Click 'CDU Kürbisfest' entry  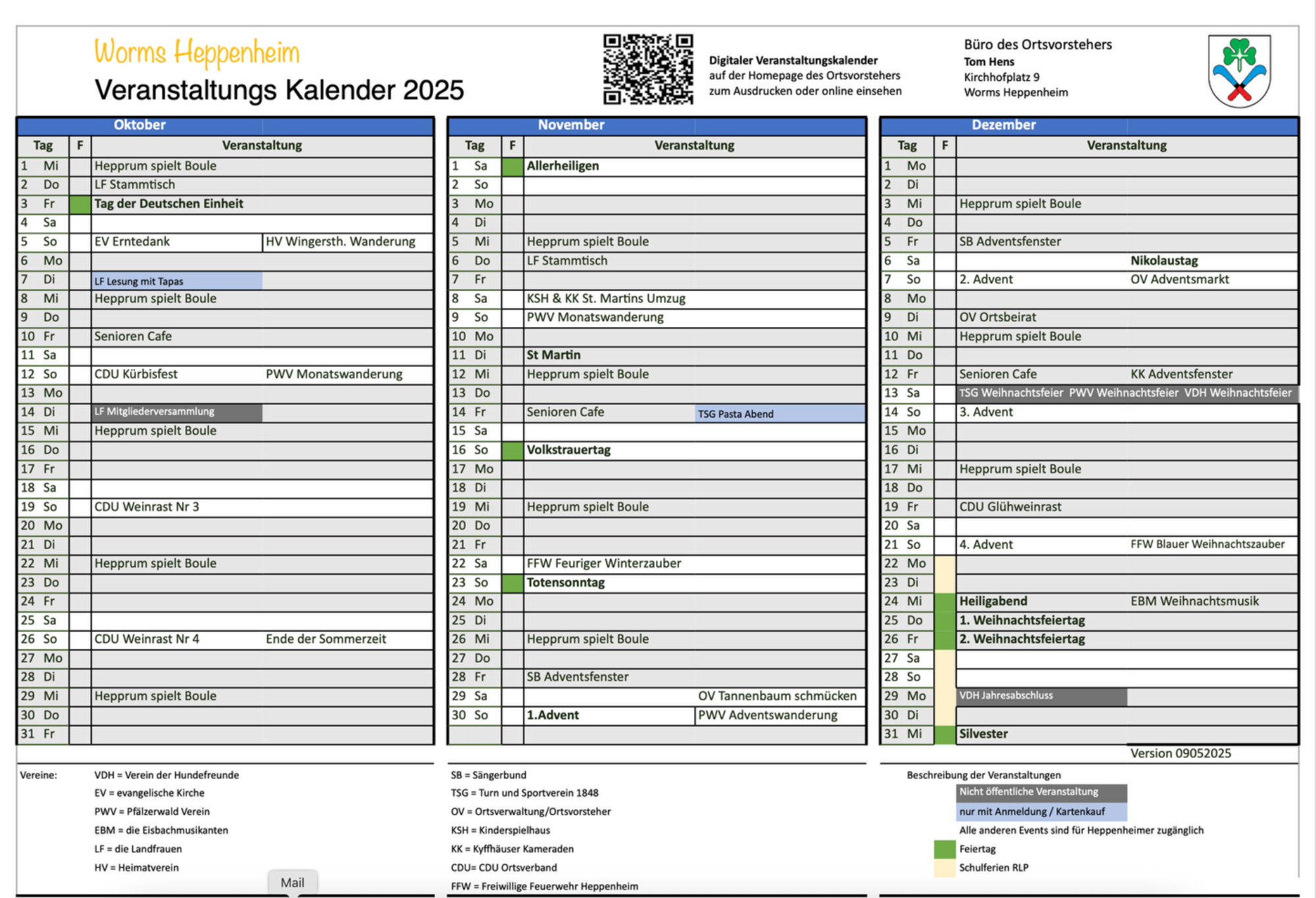pyautogui.click(x=136, y=374)
